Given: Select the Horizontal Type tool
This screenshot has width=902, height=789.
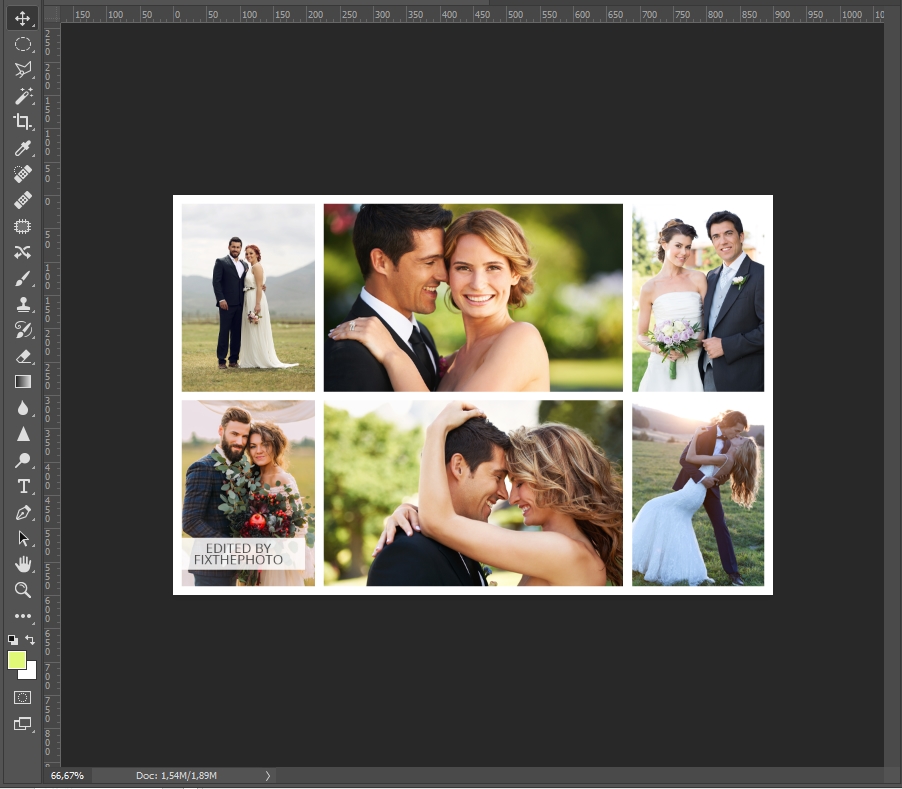Looking at the screenshot, I should (x=22, y=487).
